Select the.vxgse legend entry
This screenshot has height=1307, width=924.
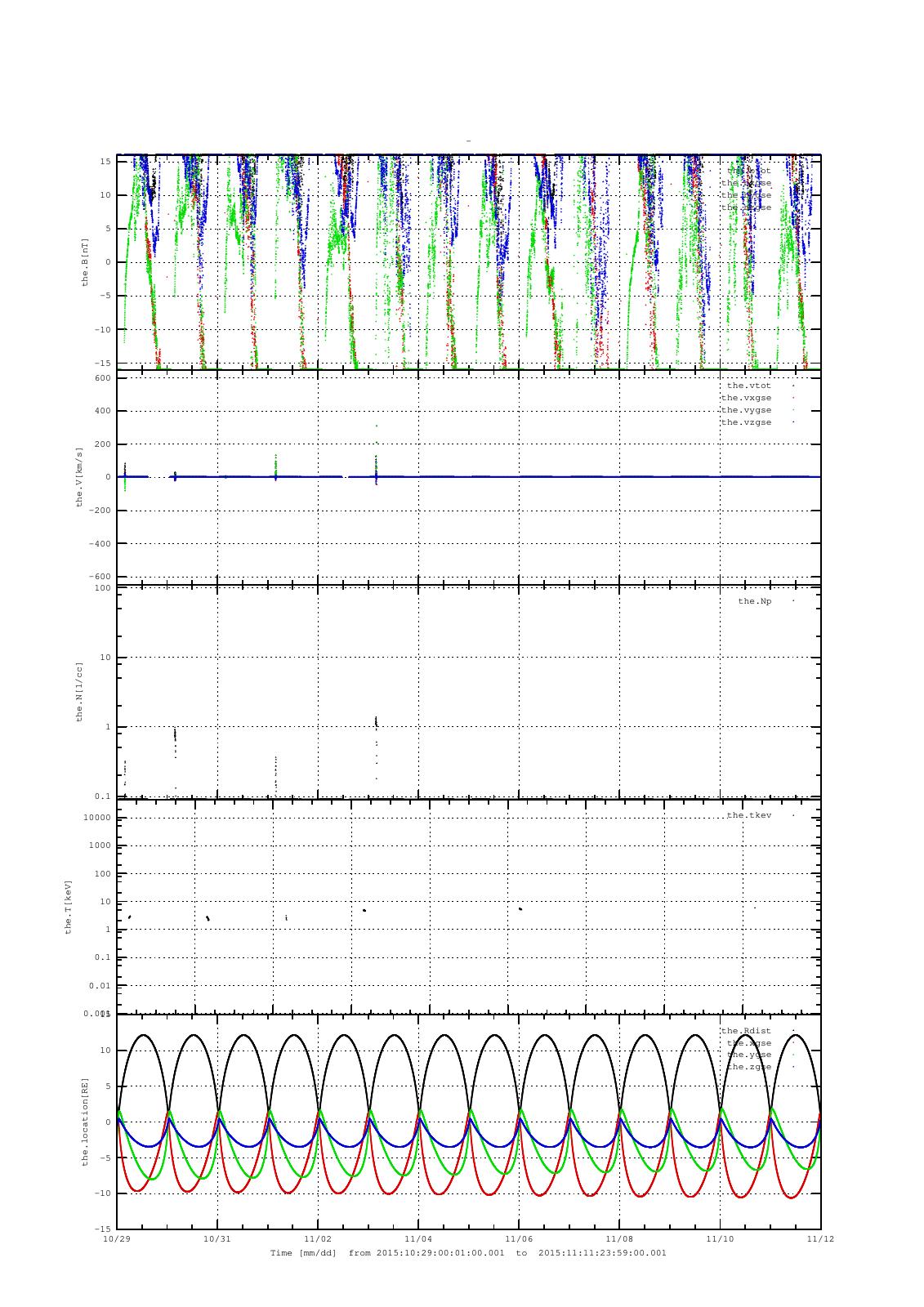pyautogui.click(x=746, y=398)
